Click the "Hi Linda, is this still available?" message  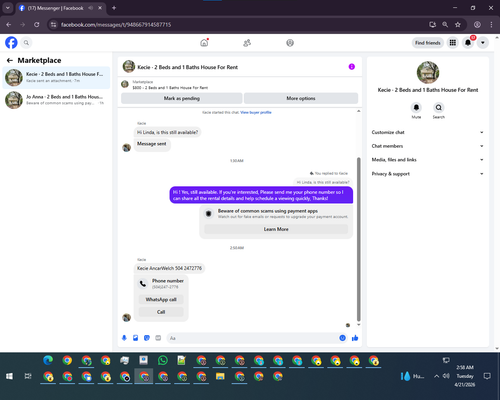[x=167, y=132]
